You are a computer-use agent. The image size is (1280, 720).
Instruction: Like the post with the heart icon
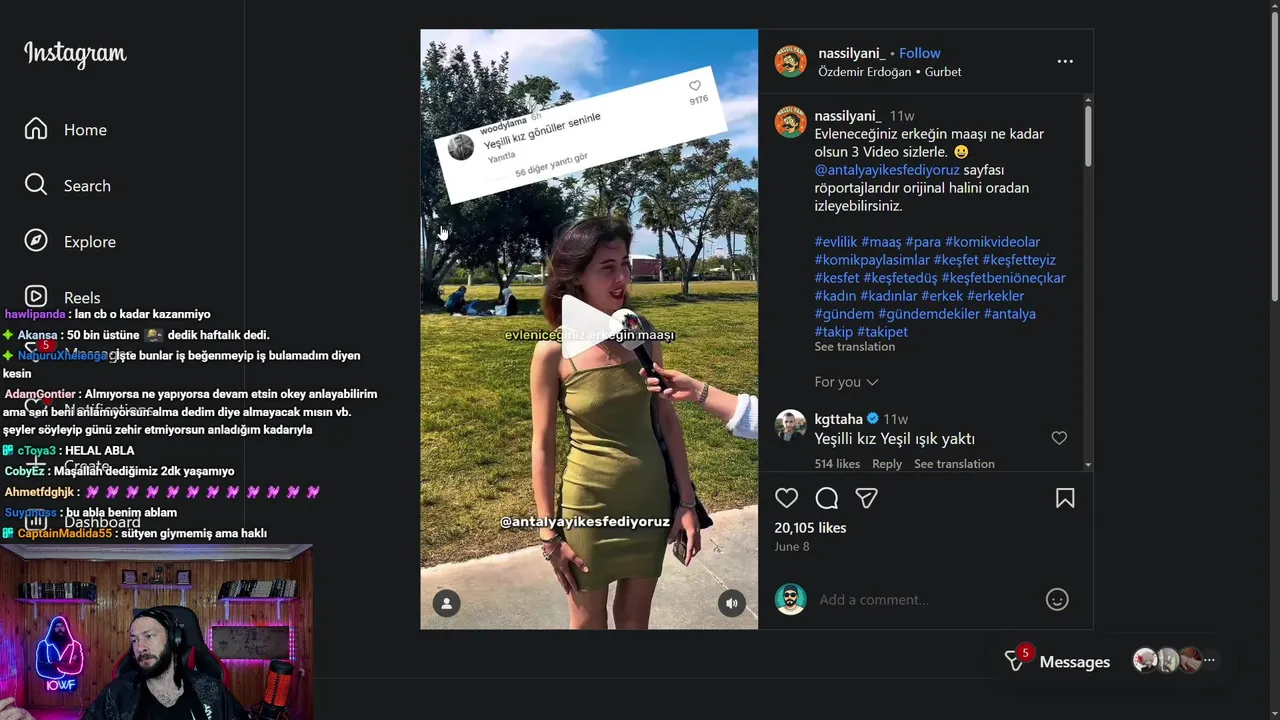coord(787,498)
